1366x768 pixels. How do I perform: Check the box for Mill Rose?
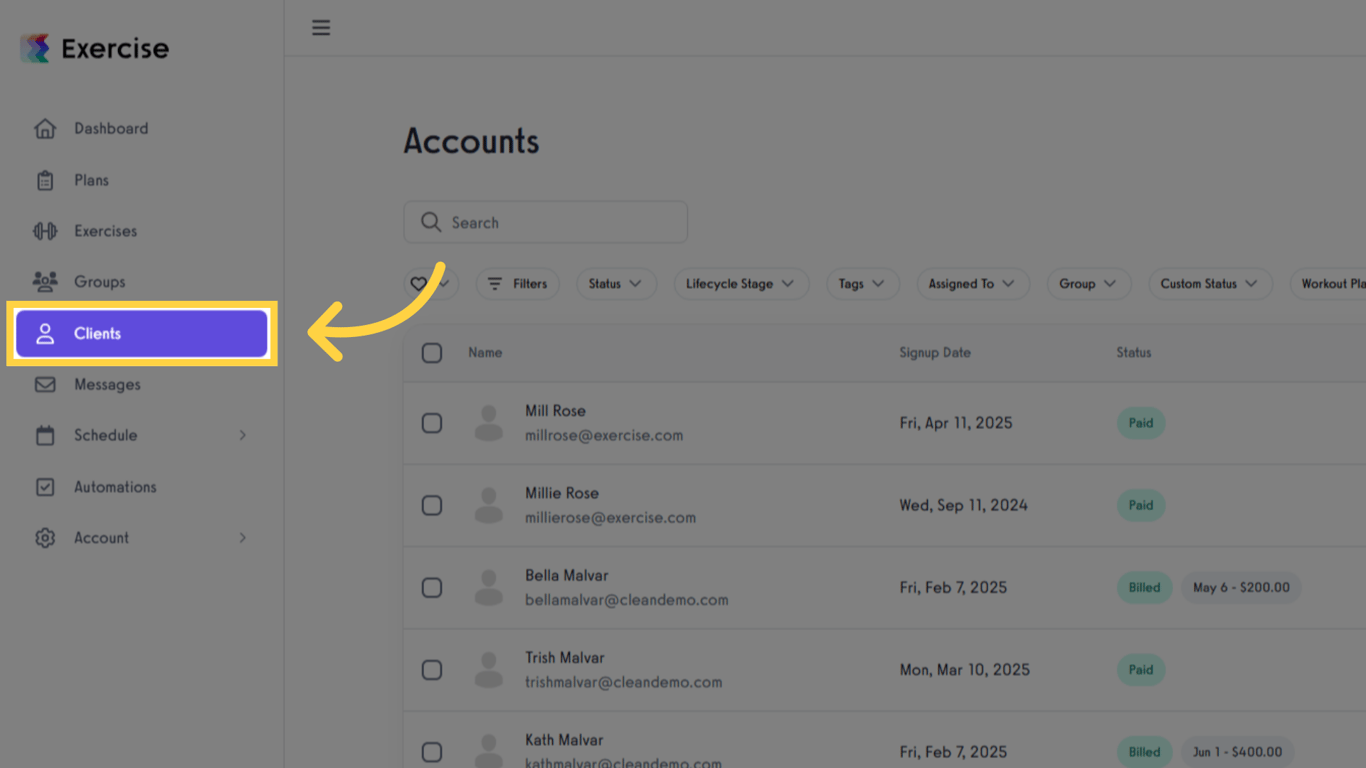(432, 423)
